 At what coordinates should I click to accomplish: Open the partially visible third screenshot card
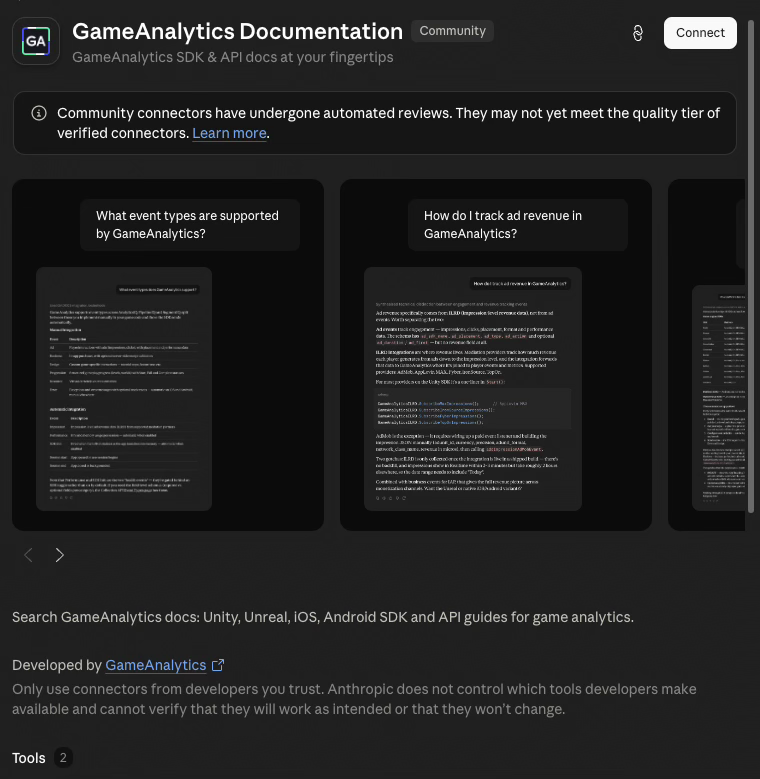pyautogui.click(x=706, y=355)
